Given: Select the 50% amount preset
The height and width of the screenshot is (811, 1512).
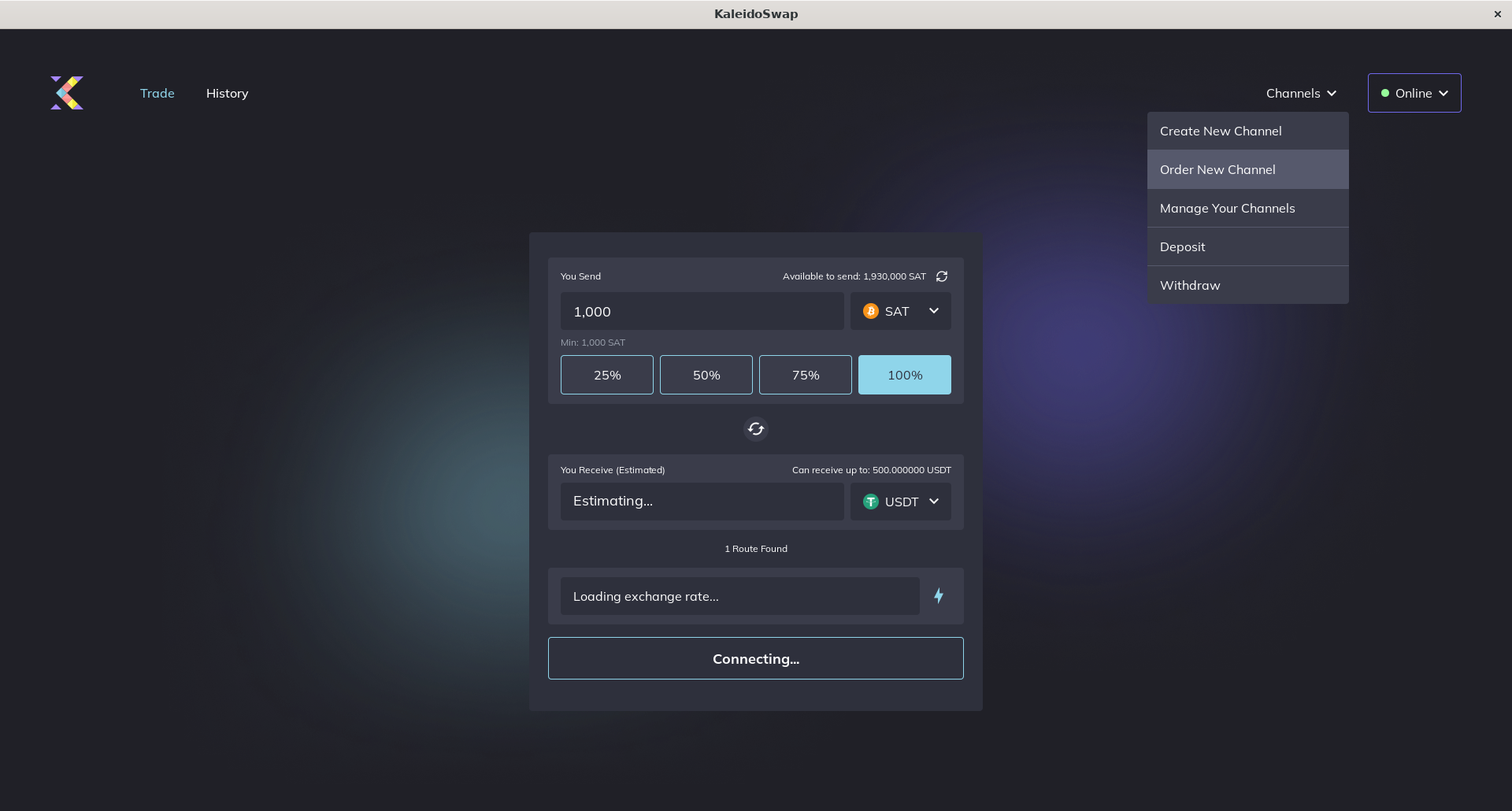Looking at the screenshot, I should pos(706,375).
